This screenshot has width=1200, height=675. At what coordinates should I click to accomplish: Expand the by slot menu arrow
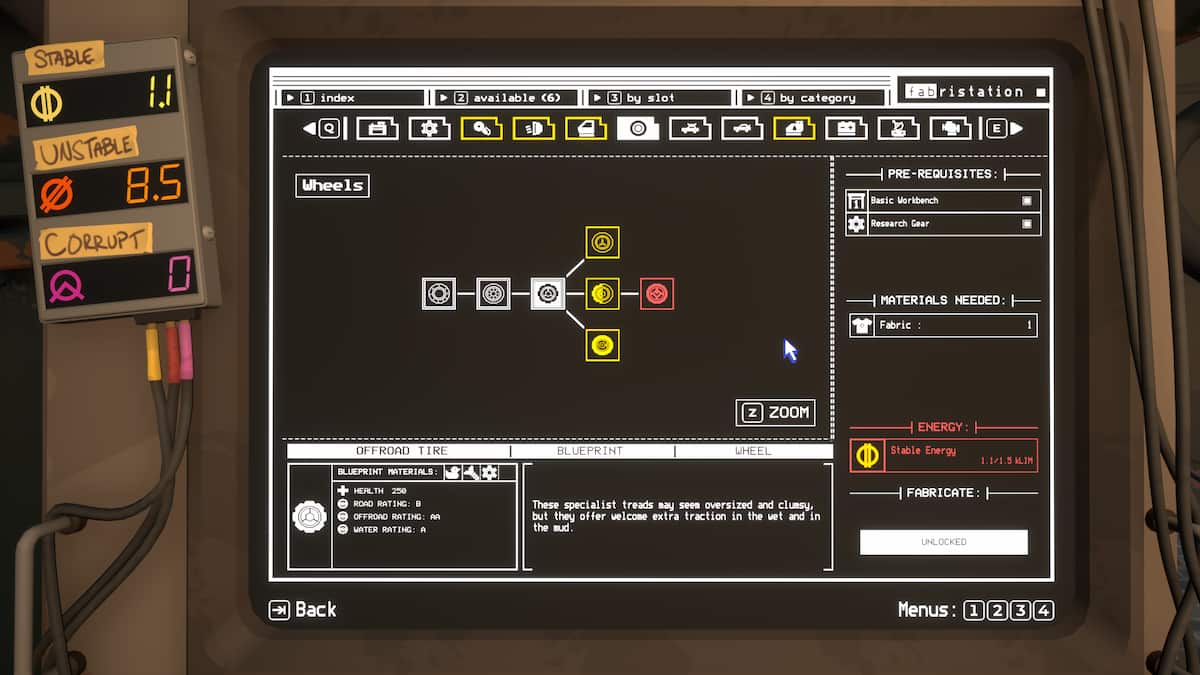(x=596, y=97)
